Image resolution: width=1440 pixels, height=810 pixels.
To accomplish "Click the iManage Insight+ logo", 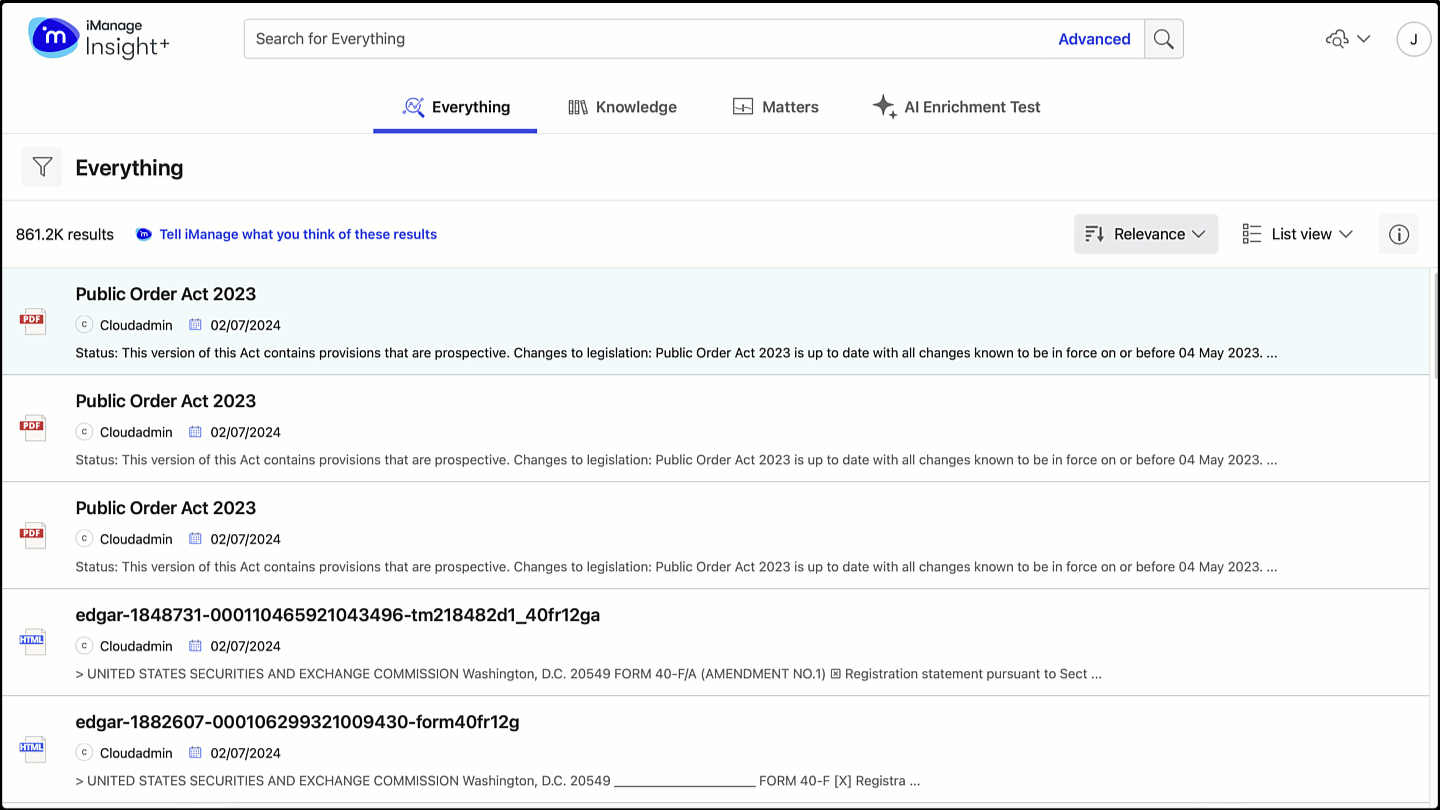I will pos(99,39).
